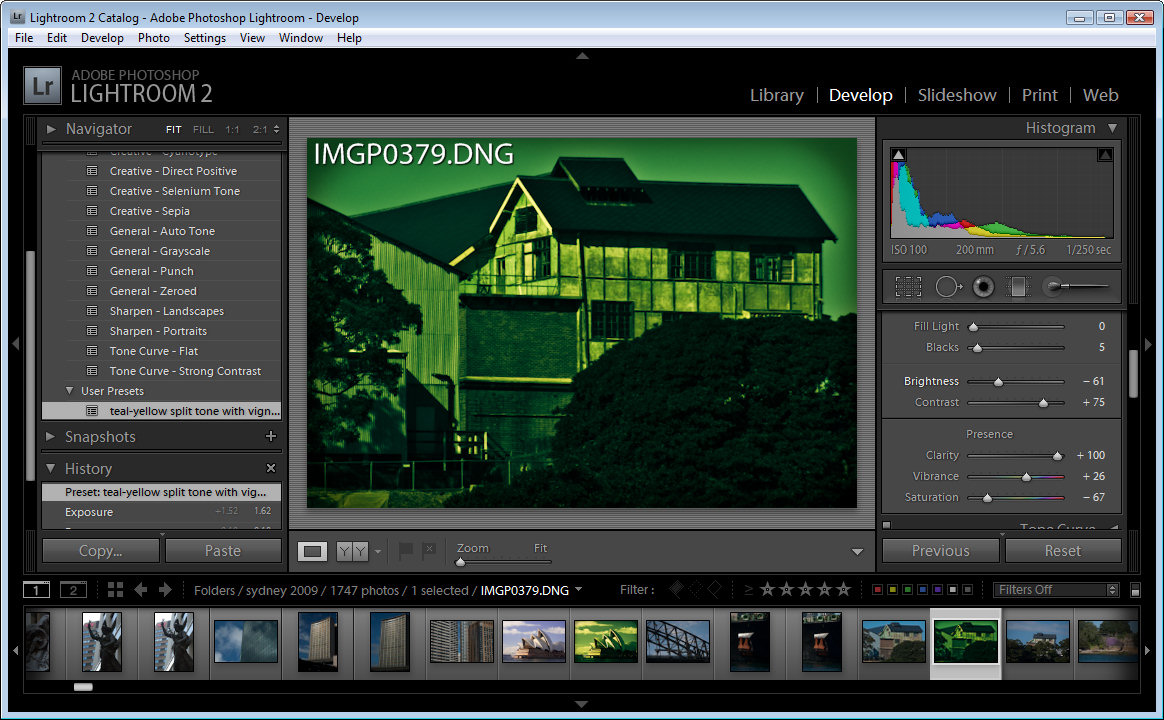Click the toolbar Zoom slider handle
The width and height of the screenshot is (1164, 720).
click(460, 562)
